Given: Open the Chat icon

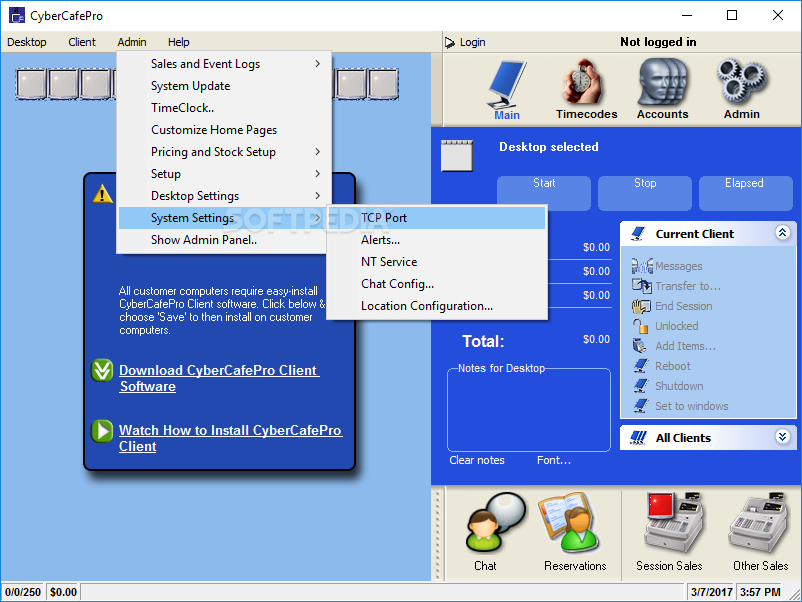Looking at the screenshot, I should click(494, 522).
